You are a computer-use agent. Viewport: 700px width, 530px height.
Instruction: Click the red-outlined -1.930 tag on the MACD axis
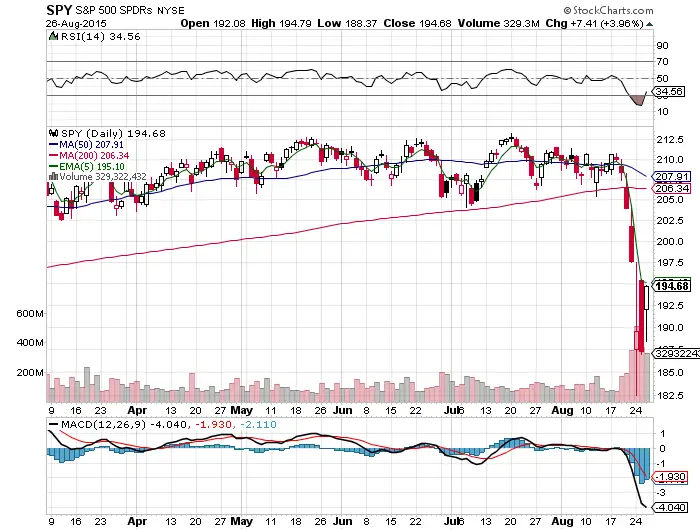pyautogui.click(x=669, y=477)
